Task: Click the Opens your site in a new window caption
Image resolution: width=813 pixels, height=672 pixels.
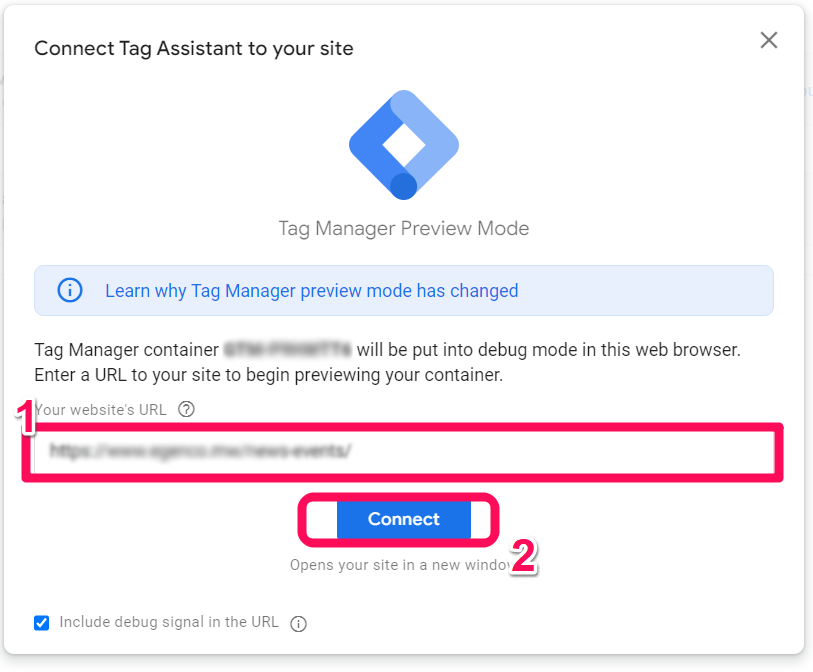Action: click(400, 565)
